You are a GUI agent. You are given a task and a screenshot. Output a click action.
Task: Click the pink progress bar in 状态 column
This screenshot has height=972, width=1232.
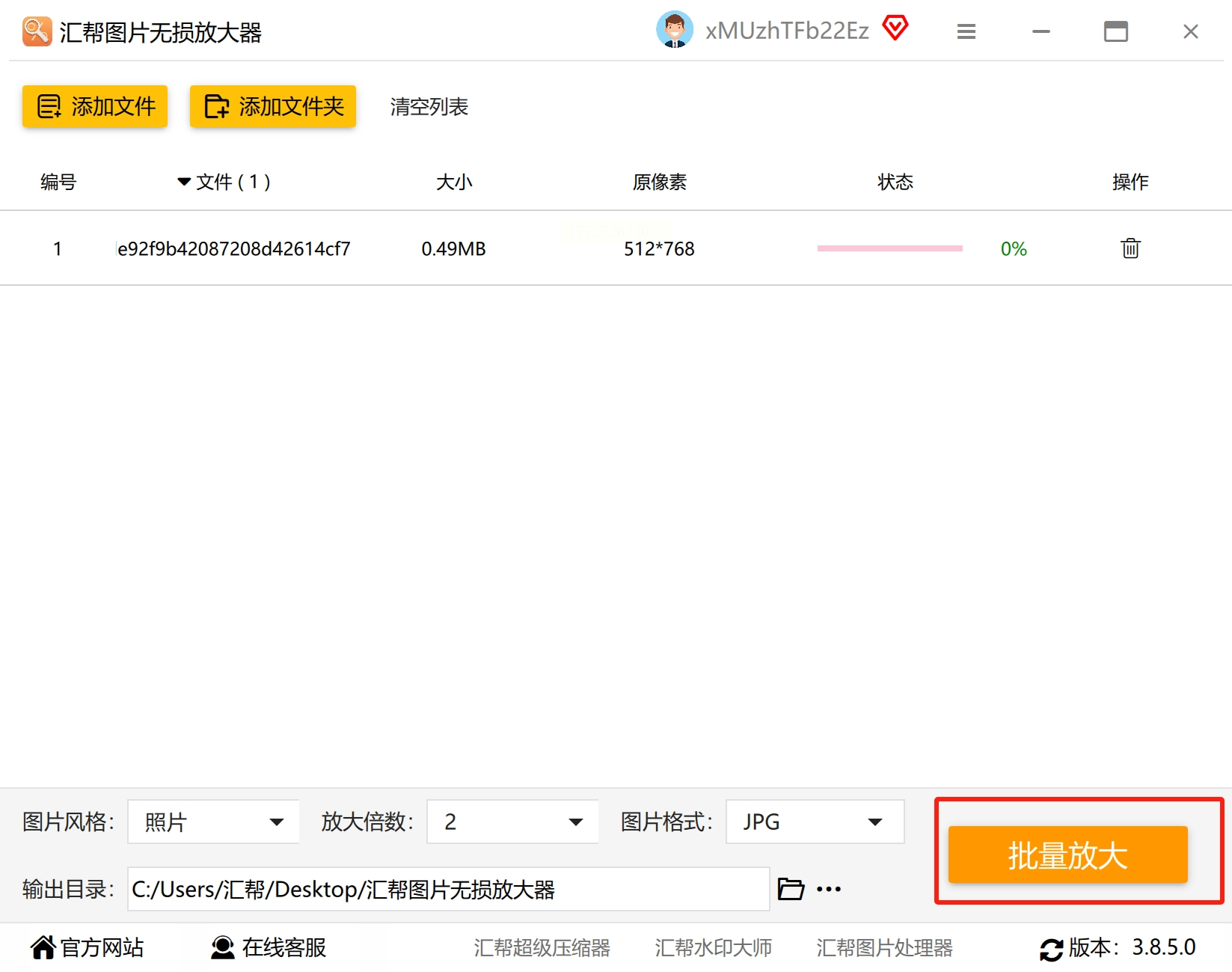(x=889, y=248)
